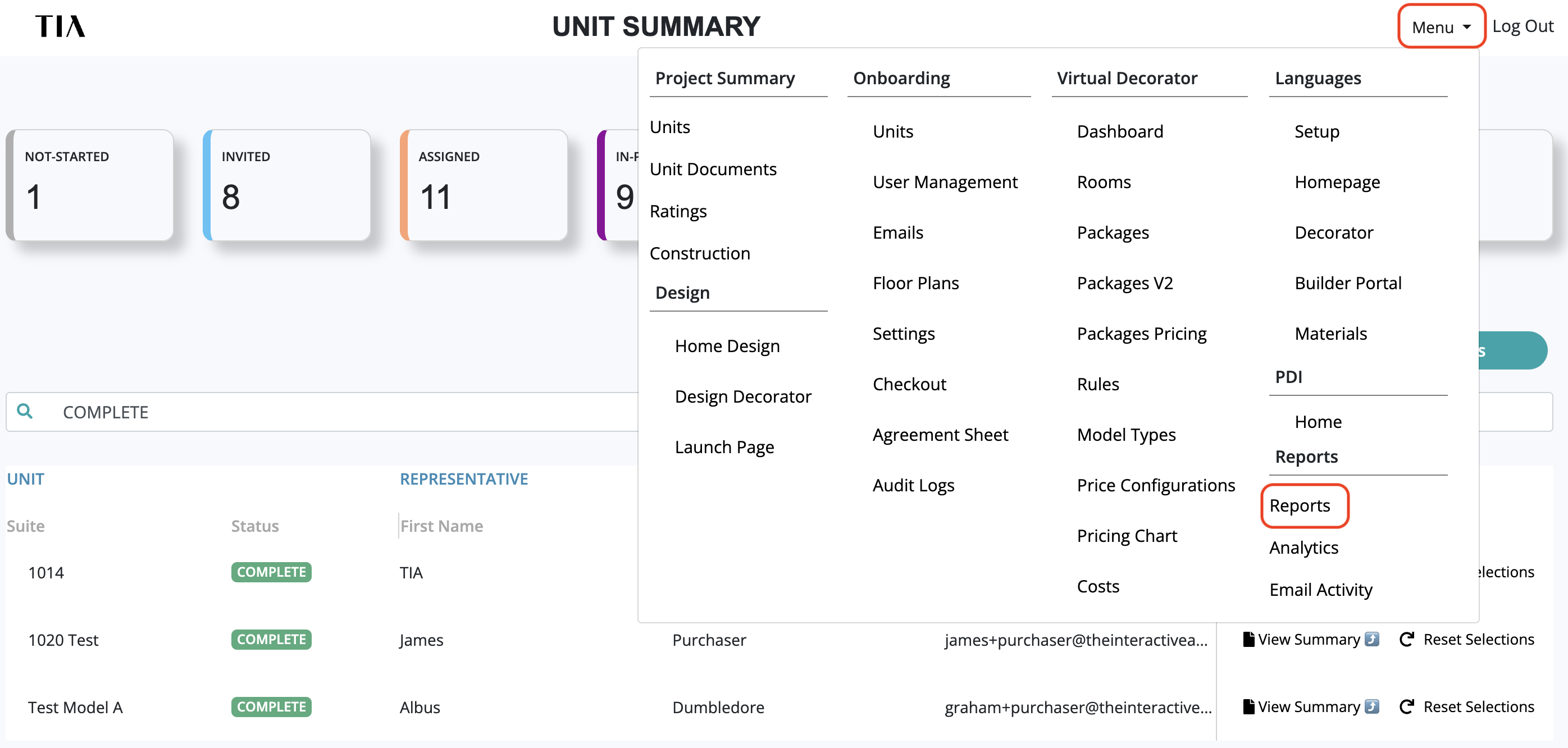The height and width of the screenshot is (748, 1568).
Task: Open Decorator under Languages
Action: (1334, 232)
